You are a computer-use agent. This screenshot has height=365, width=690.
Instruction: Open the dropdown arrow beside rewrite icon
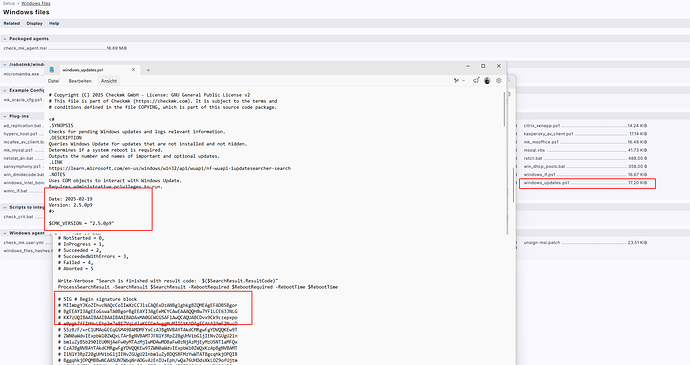point(463,81)
